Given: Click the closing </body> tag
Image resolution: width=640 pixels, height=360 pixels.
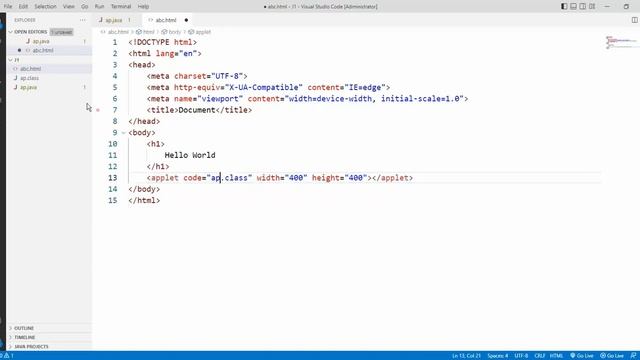Looking at the screenshot, I should pyautogui.click(x=144, y=189).
